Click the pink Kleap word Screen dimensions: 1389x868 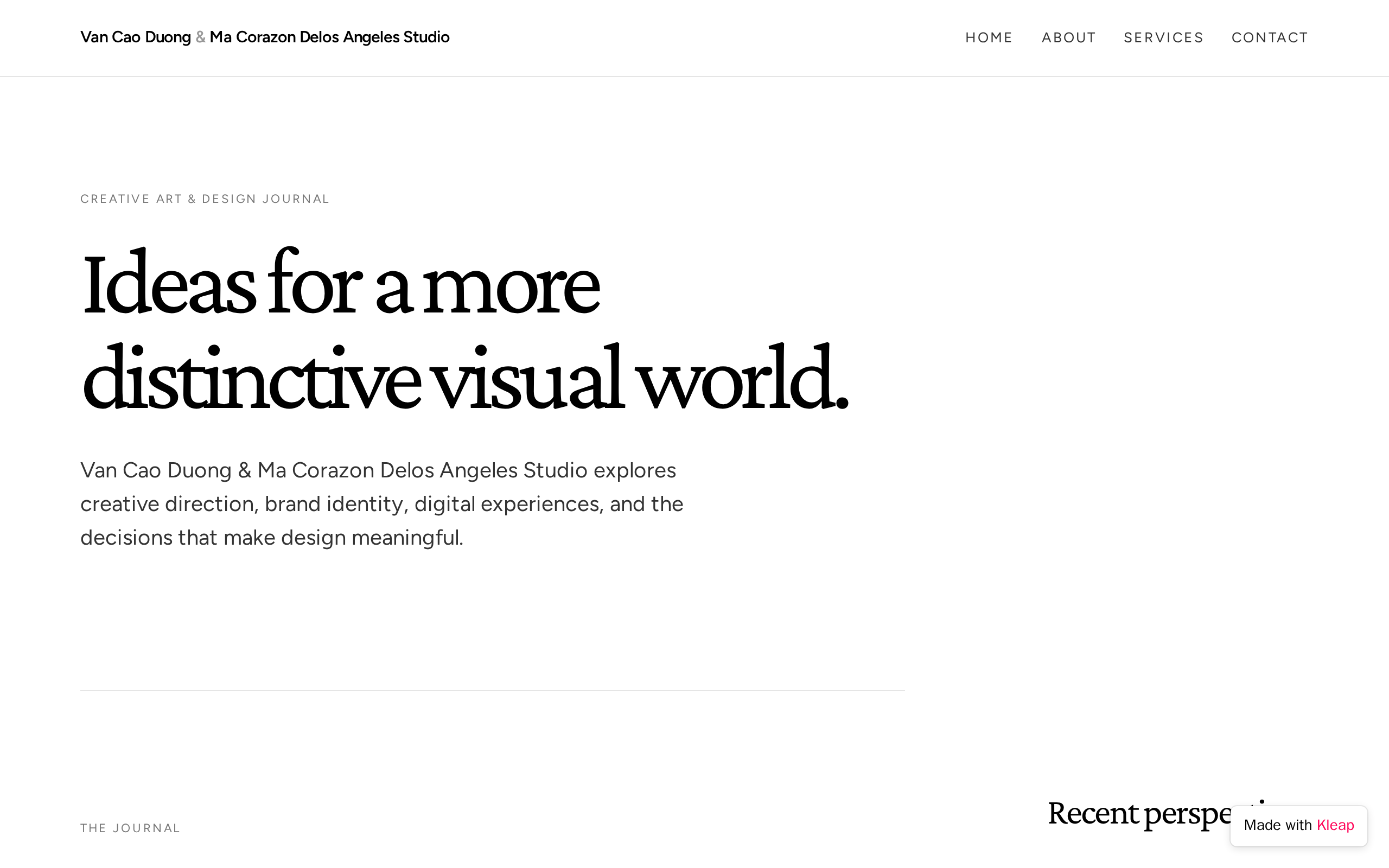1335,826
